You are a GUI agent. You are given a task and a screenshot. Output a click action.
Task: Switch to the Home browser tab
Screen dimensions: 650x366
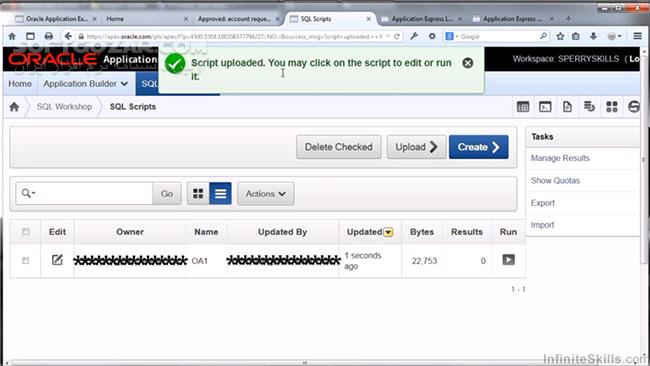click(115, 19)
